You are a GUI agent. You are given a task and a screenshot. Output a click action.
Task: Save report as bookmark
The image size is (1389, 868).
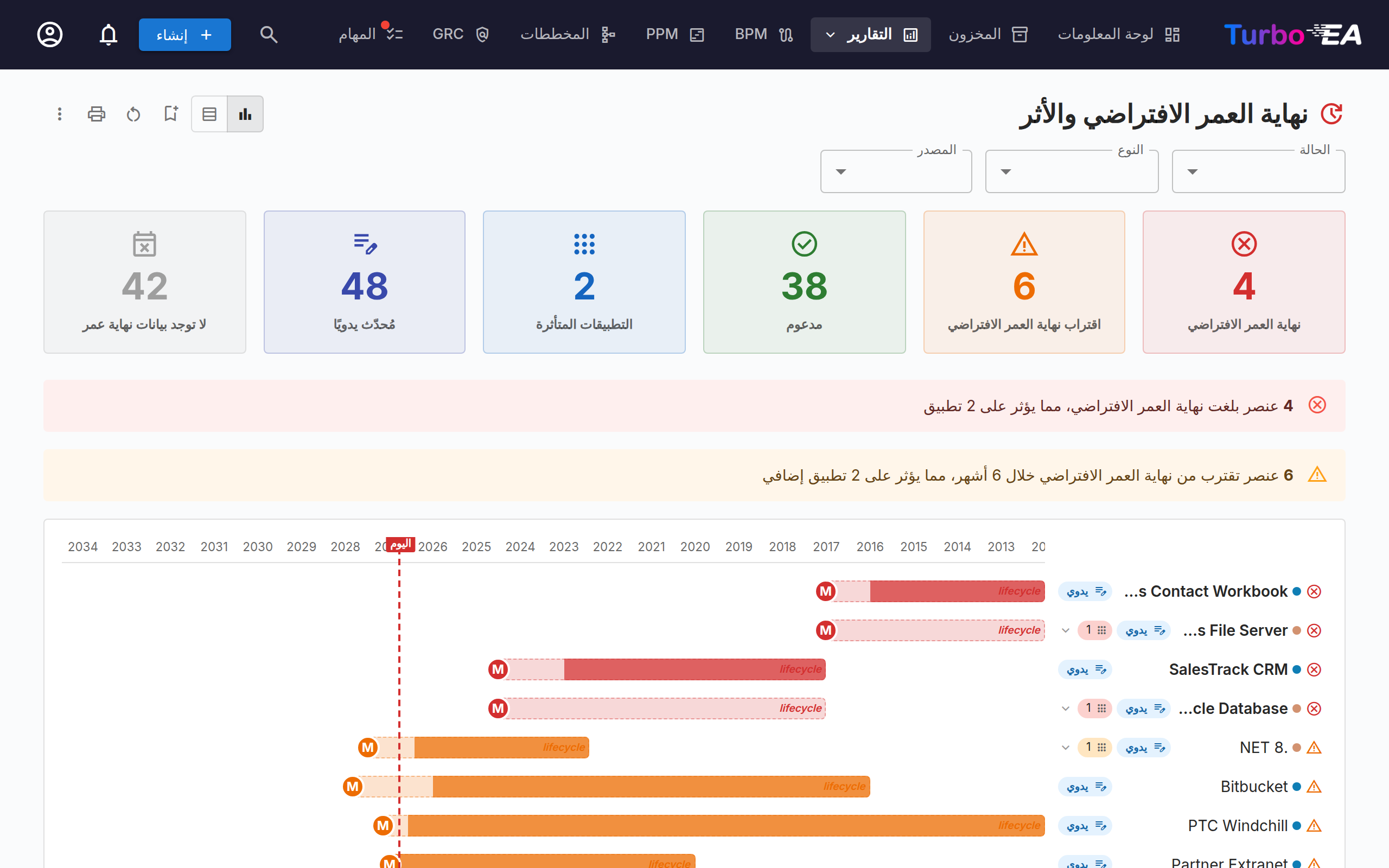170,114
